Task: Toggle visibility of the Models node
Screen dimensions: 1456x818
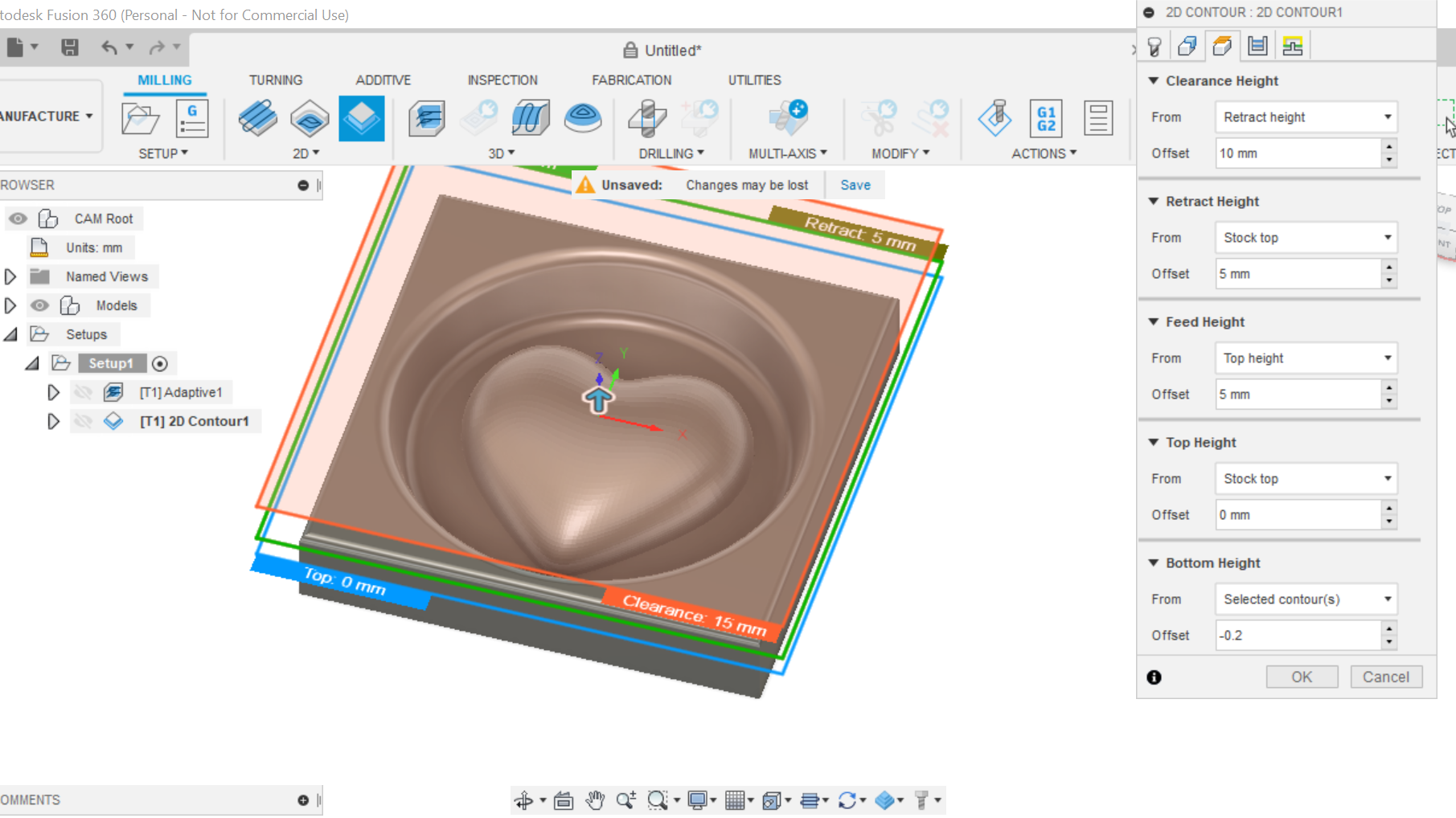Action: (x=39, y=305)
